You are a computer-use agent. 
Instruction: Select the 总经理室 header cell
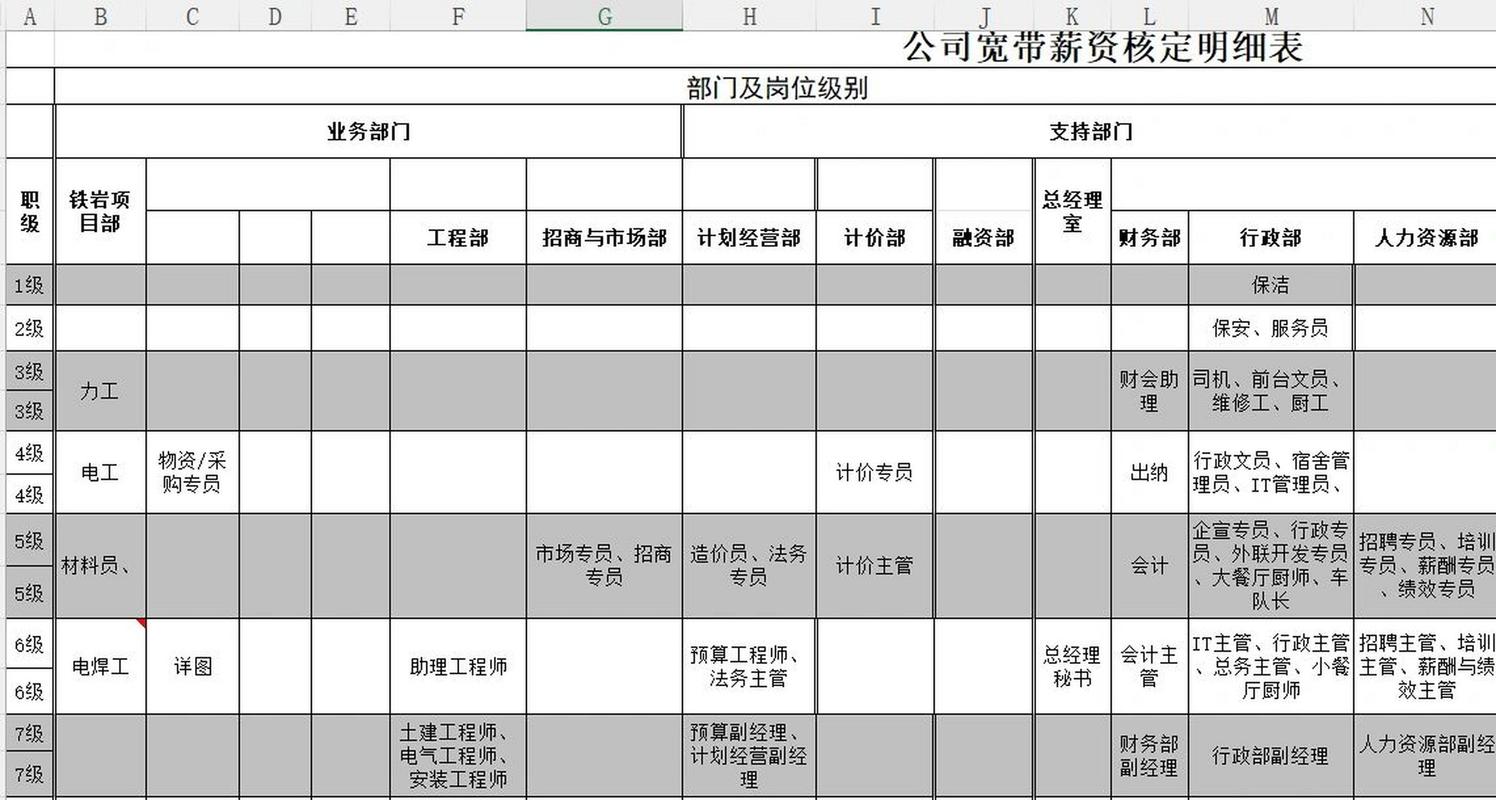coord(1072,211)
